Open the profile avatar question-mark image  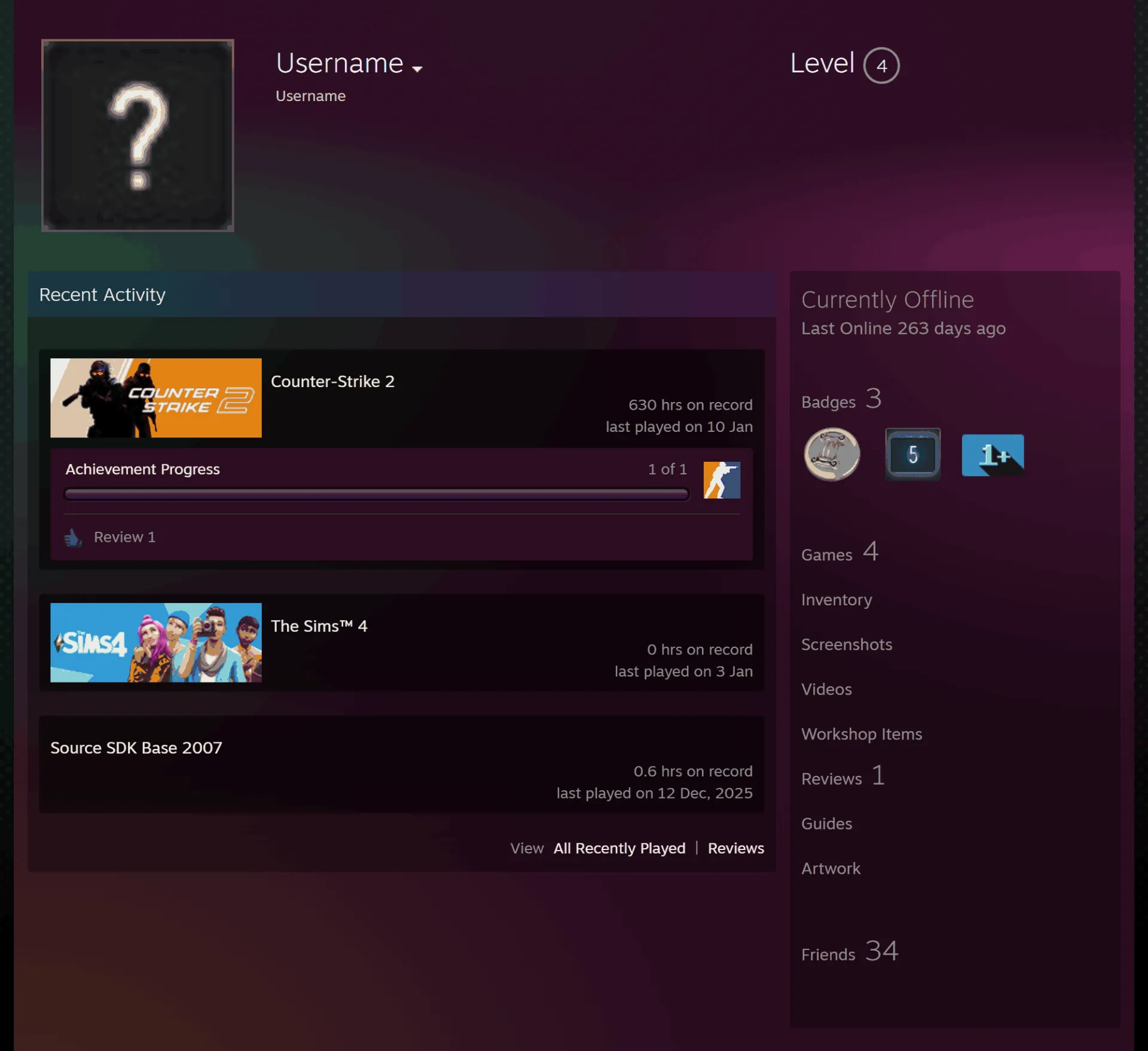(138, 135)
